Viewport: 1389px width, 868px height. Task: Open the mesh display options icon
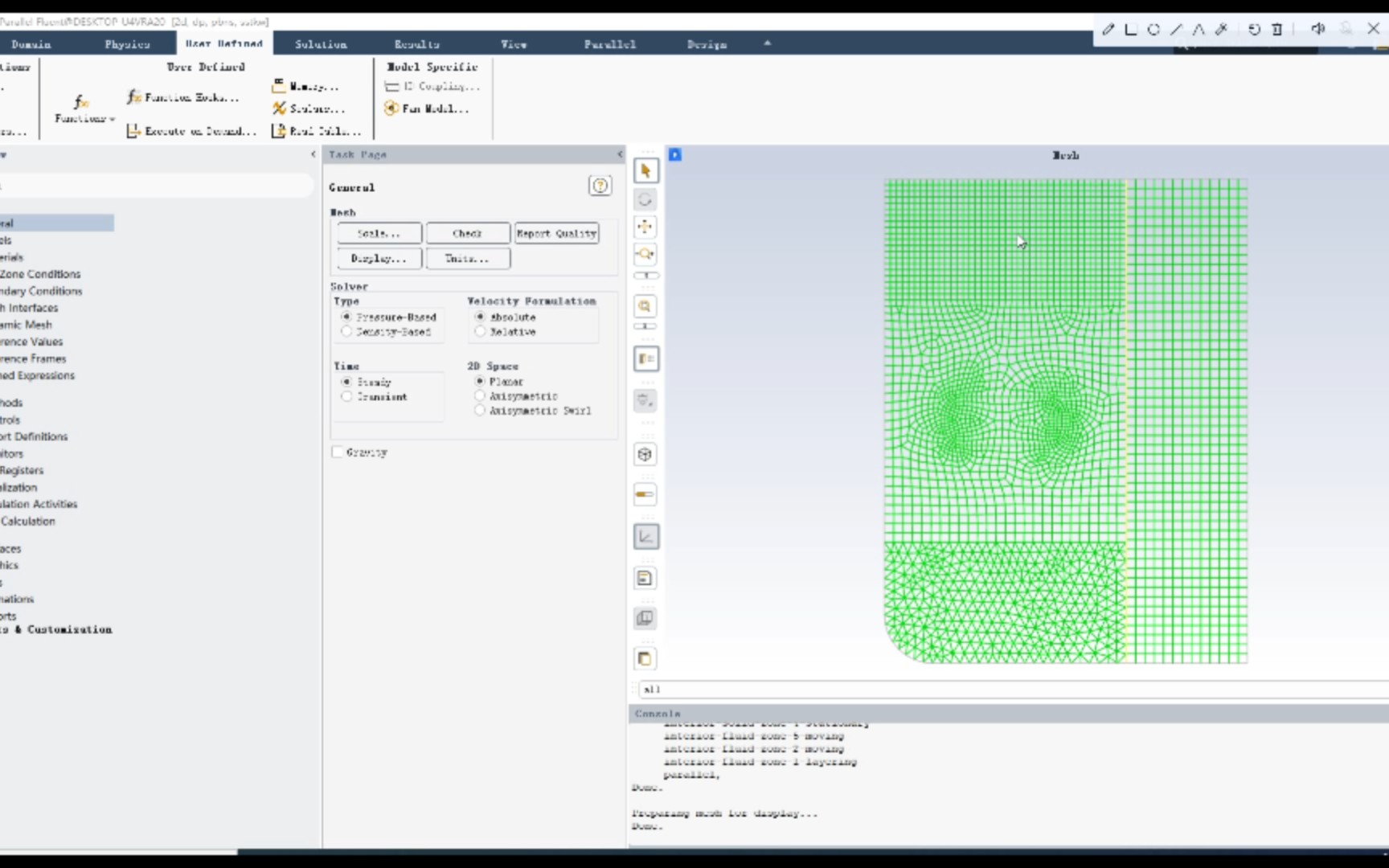coord(645,358)
